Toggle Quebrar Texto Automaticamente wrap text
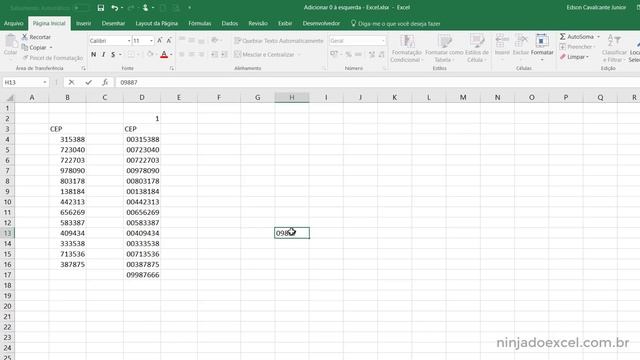Image resolution: width=640 pixels, height=360 pixels. coord(279,41)
